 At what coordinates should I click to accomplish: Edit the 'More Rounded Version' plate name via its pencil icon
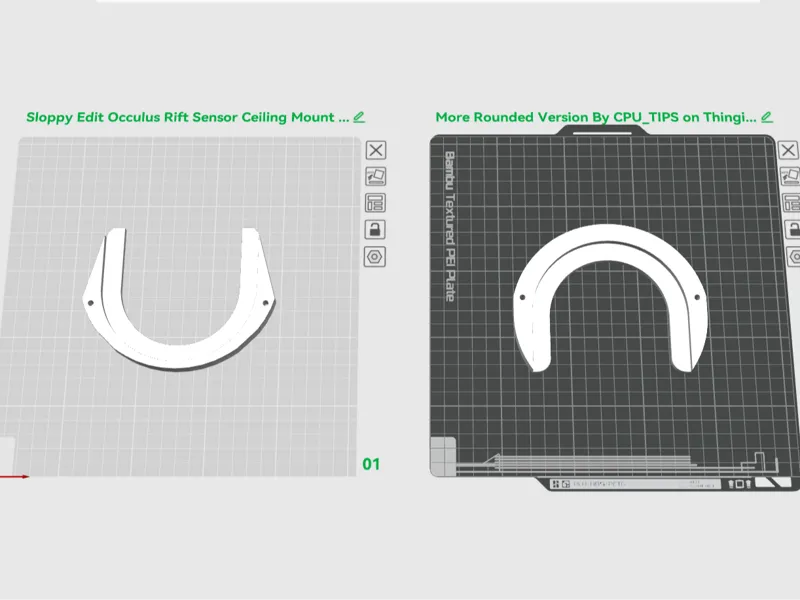click(766, 117)
